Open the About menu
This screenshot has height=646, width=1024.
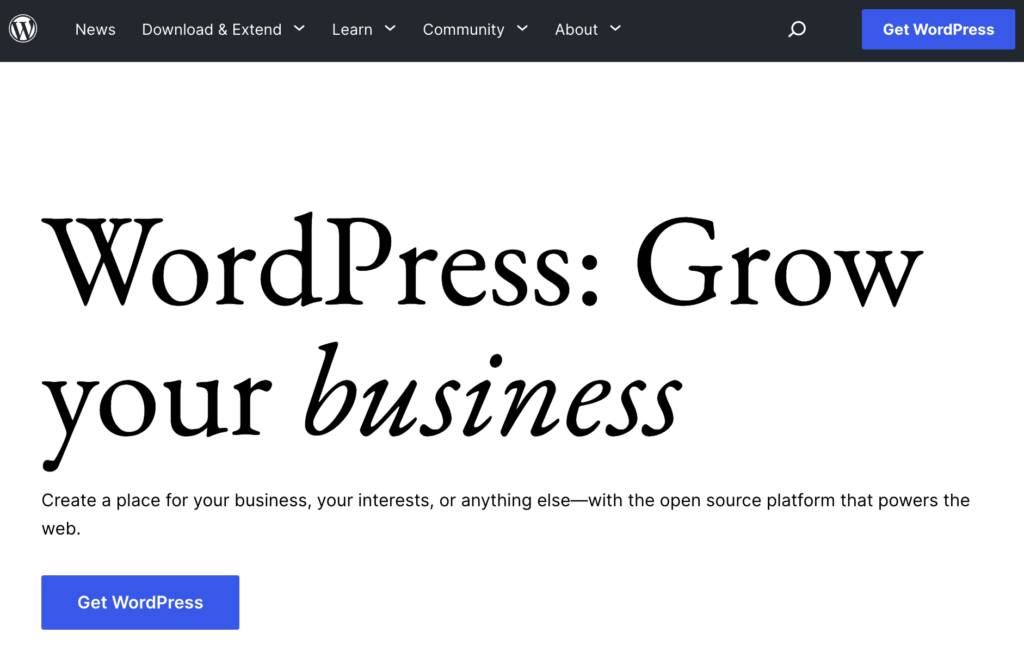576,29
